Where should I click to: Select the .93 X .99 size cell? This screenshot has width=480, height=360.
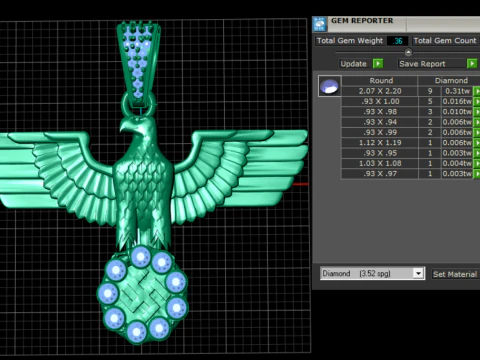click(x=380, y=132)
